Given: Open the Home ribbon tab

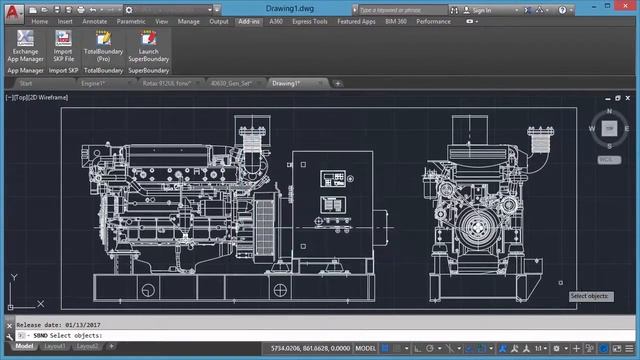Looking at the screenshot, I should pos(40,22).
